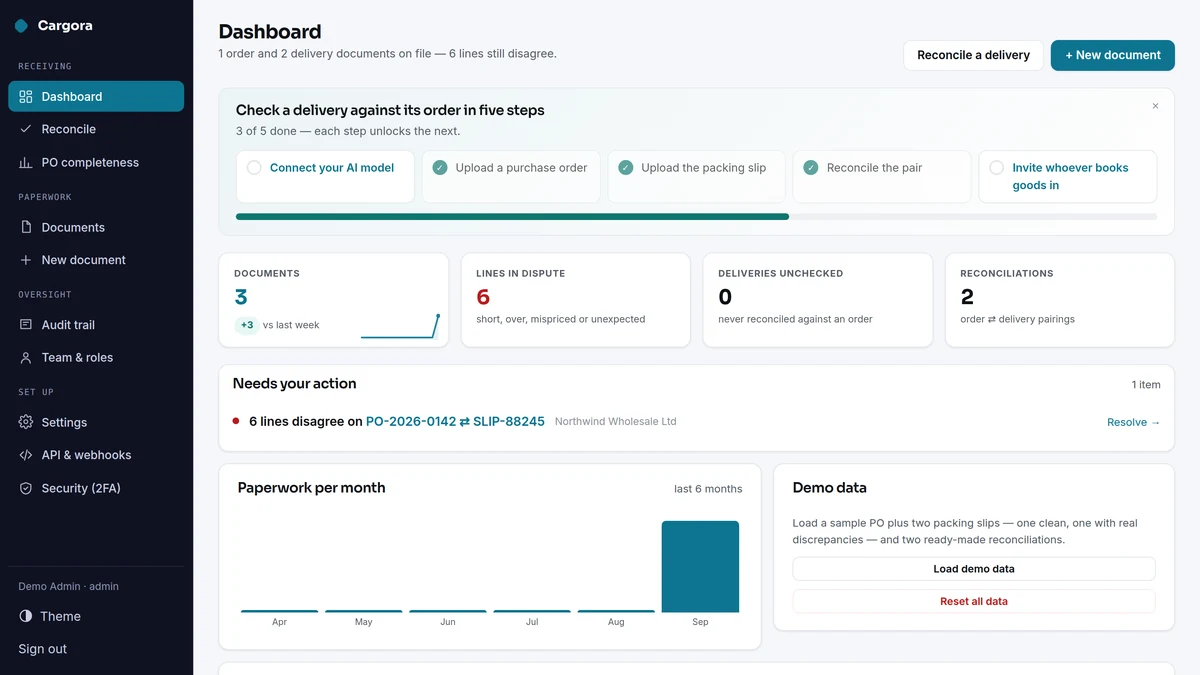
Task: Open API & webhooks page
Action: (x=96, y=455)
